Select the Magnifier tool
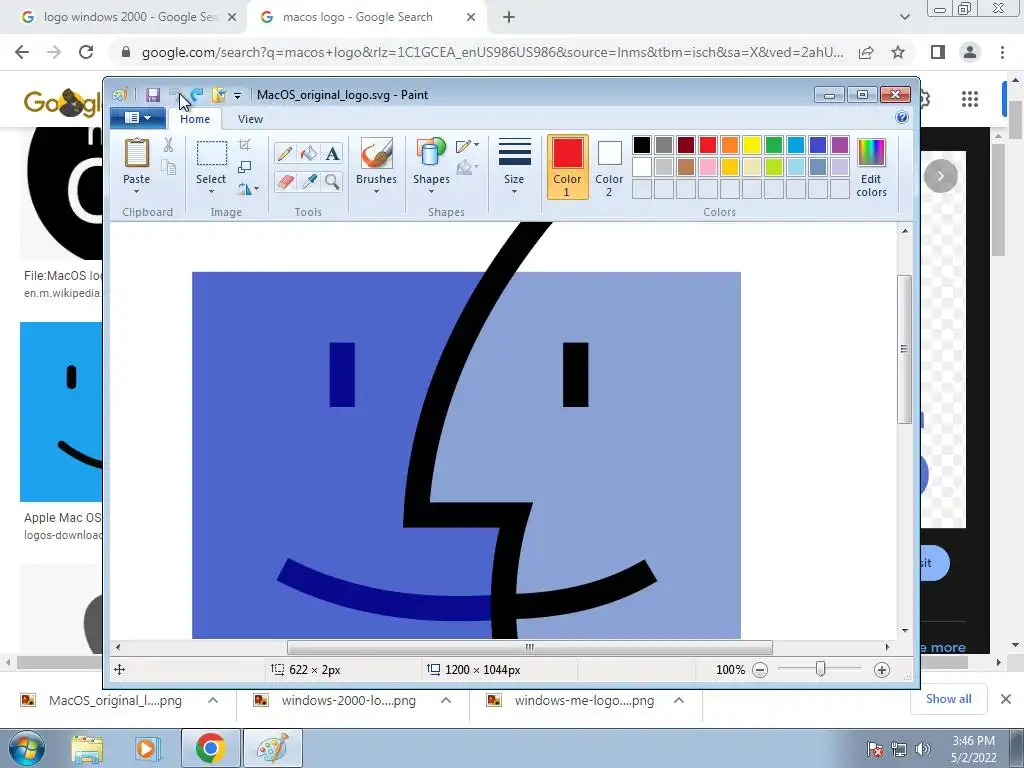The width and height of the screenshot is (1024, 768). pyautogui.click(x=332, y=181)
